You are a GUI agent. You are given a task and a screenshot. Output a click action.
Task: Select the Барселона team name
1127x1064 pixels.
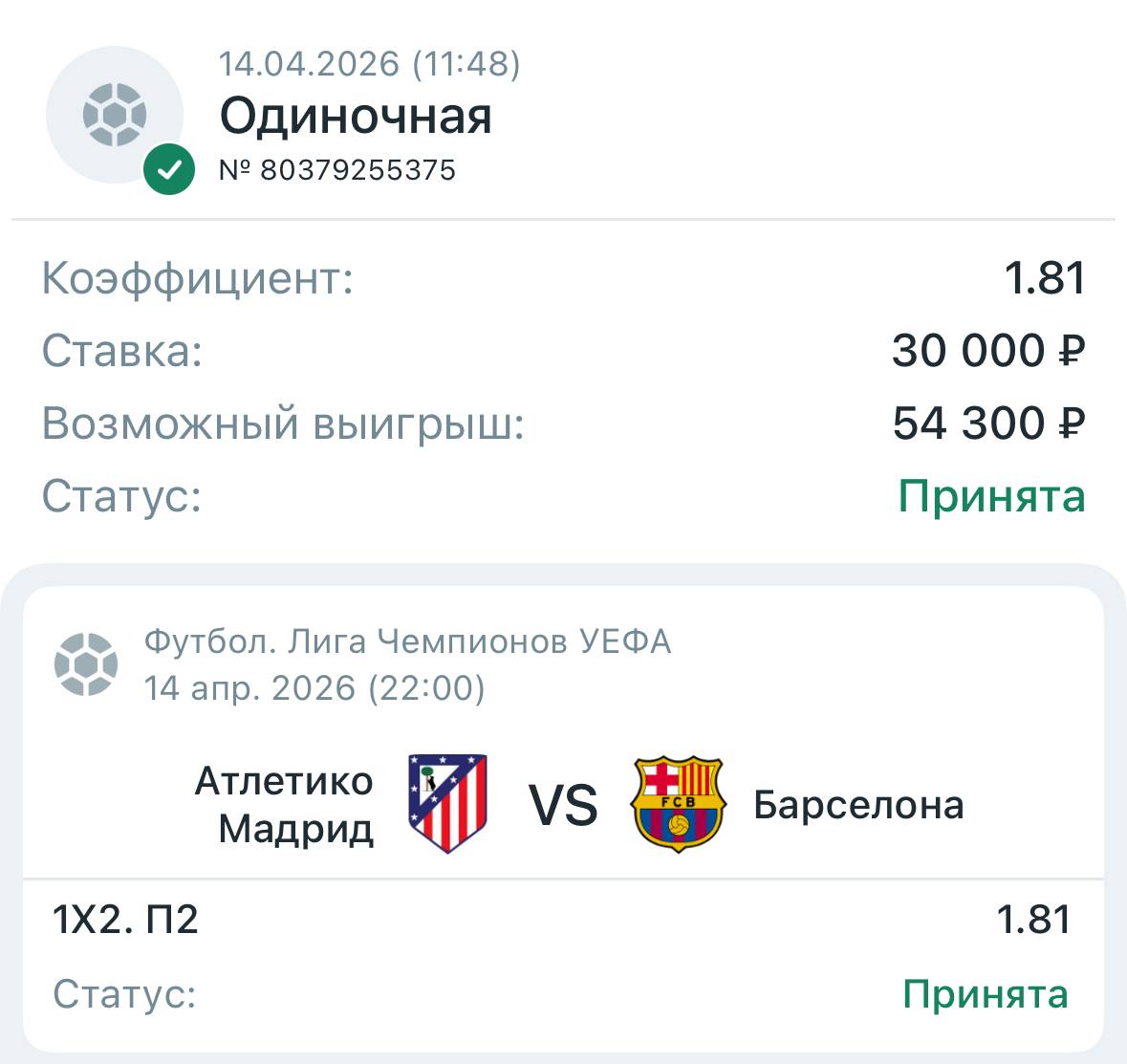(x=858, y=805)
